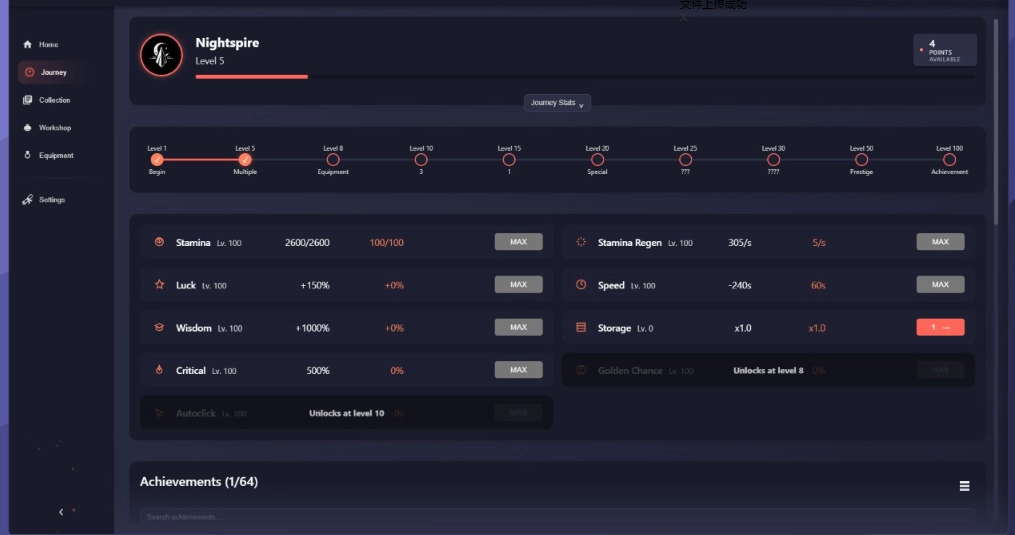Image resolution: width=1015 pixels, height=535 pixels.
Task: Select the Level 8 Equipment milestone node
Action: pyautogui.click(x=333, y=159)
